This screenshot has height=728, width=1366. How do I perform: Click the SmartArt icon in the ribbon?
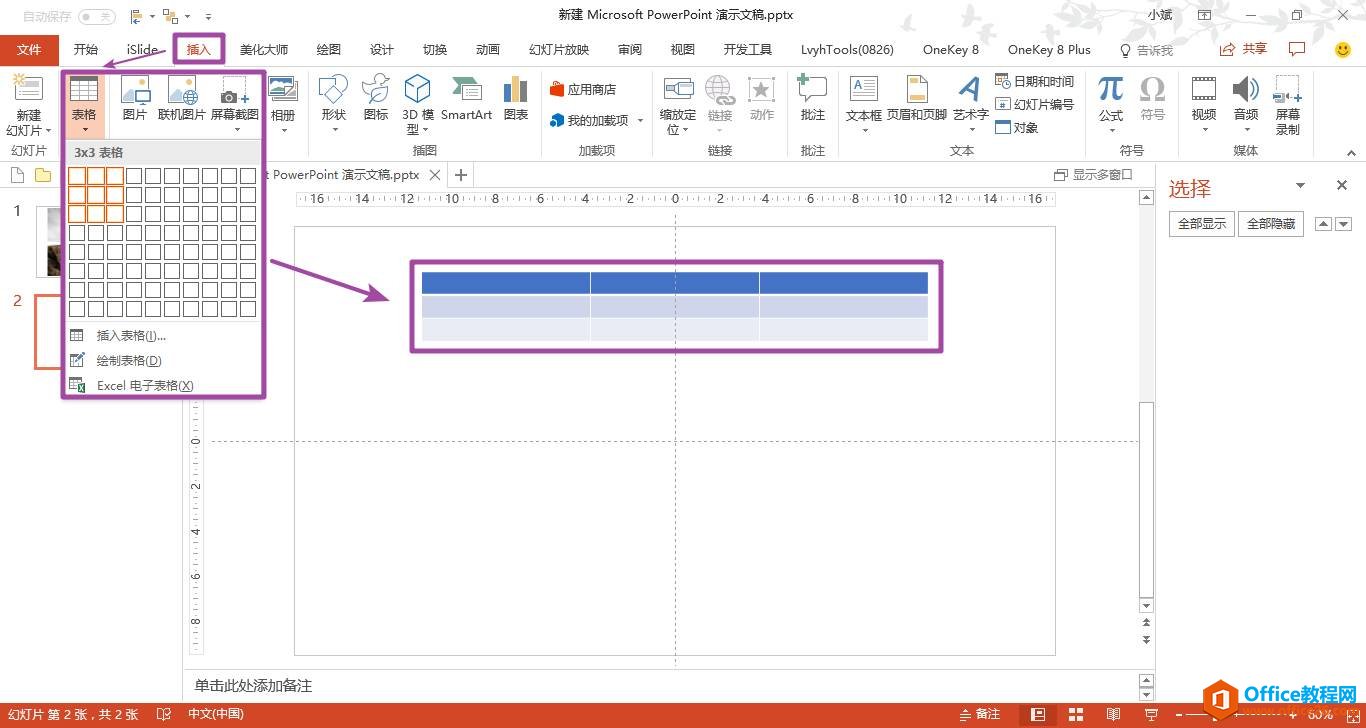[x=466, y=98]
